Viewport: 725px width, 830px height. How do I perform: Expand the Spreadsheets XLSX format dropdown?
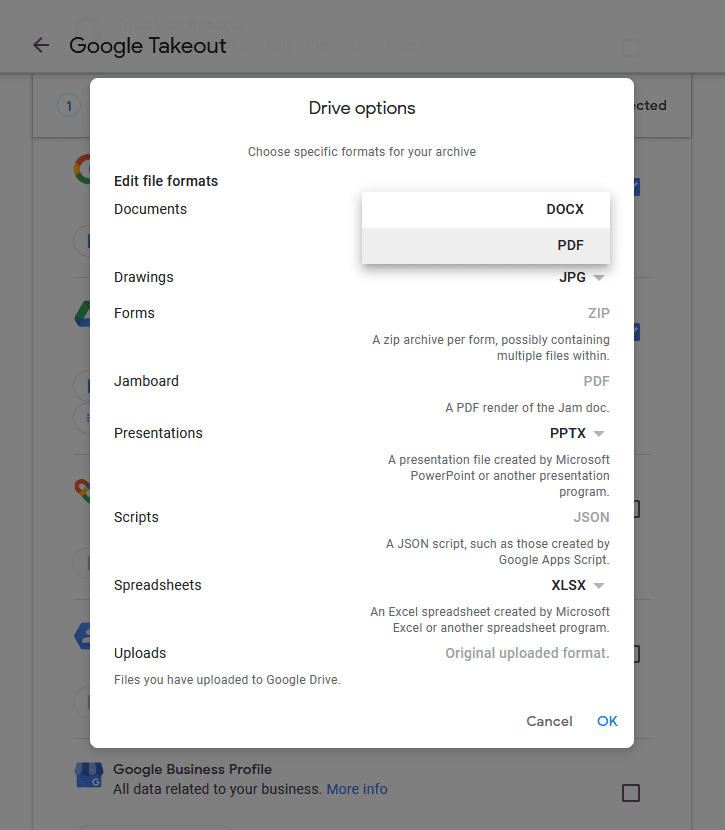(577, 585)
